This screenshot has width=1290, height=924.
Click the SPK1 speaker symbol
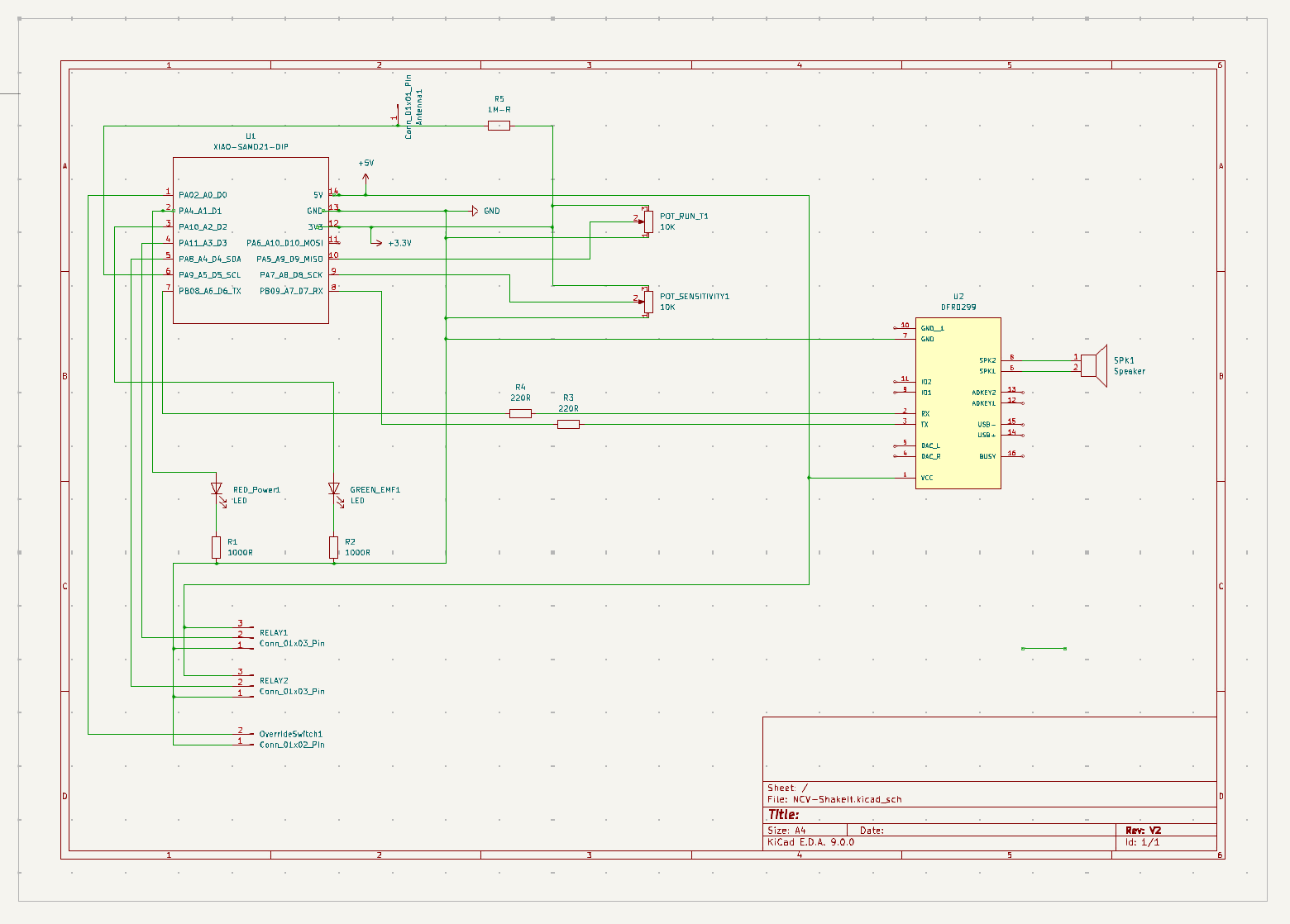point(1093,365)
